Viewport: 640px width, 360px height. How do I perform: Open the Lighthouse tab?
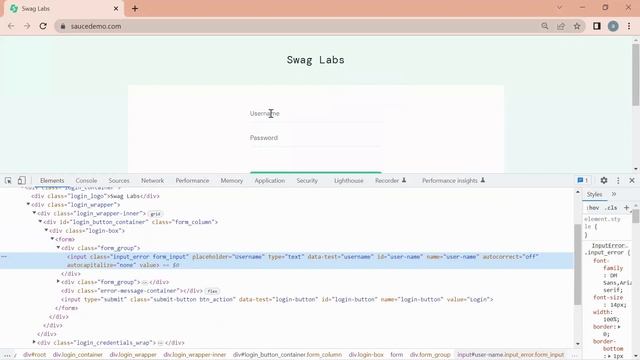coord(349,180)
